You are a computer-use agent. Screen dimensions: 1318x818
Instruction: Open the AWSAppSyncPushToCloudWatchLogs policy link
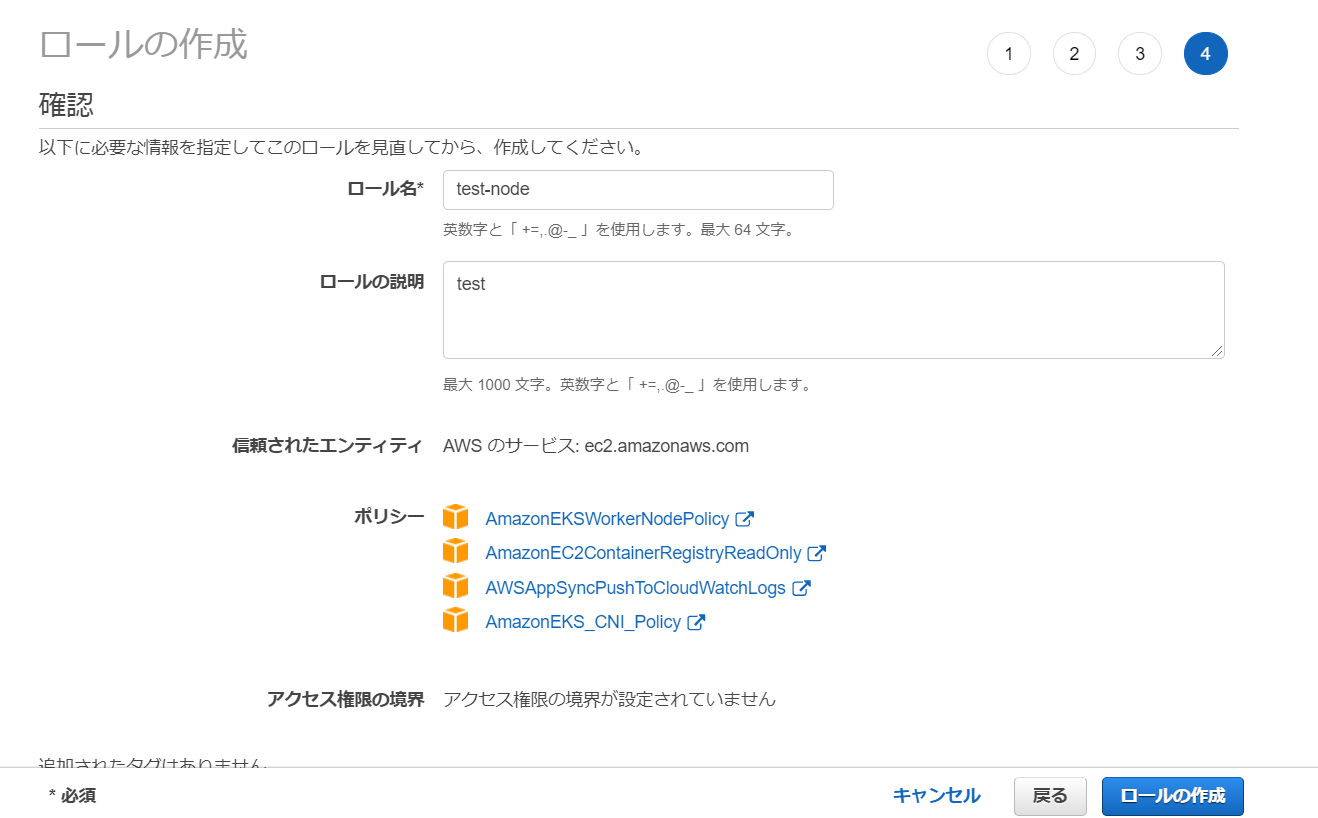click(635, 588)
